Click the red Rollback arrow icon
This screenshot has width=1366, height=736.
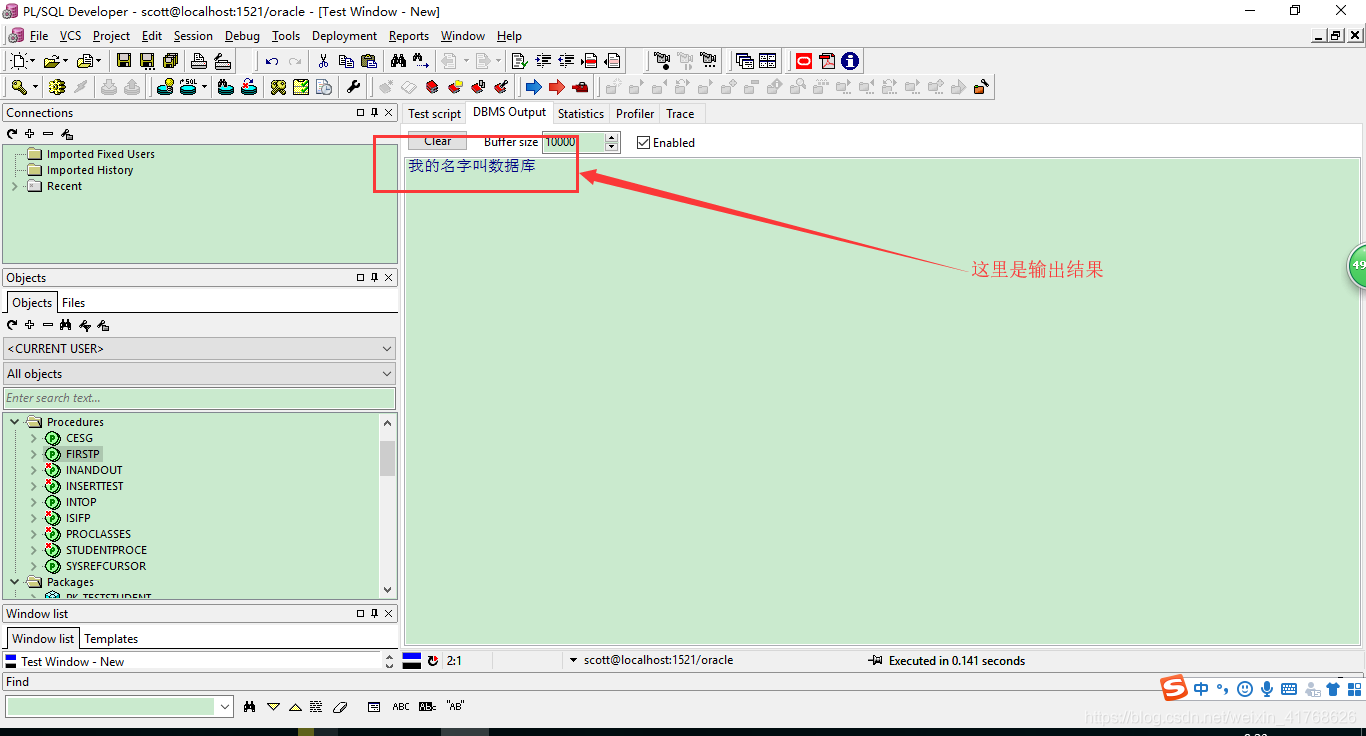pyautogui.click(x=557, y=87)
